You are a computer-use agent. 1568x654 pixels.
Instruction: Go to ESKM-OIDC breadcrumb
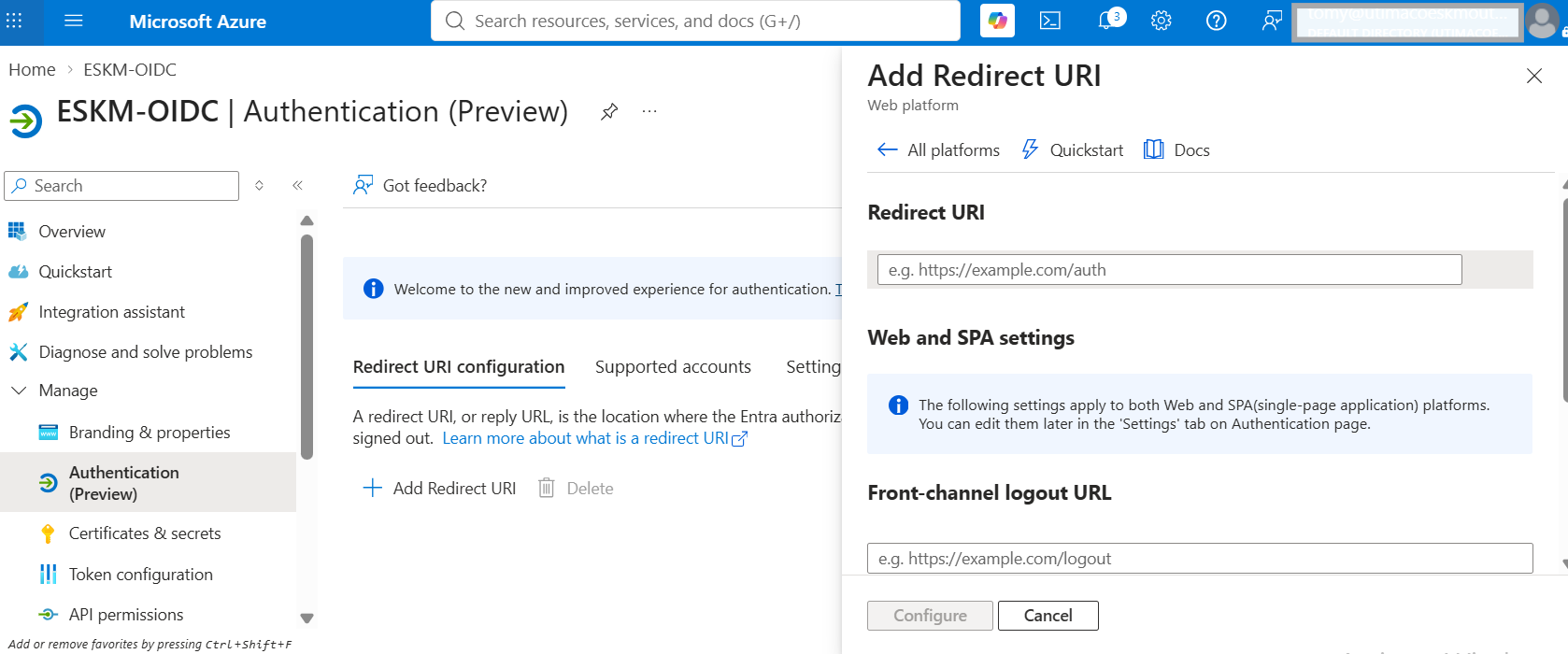click(130, 70)
